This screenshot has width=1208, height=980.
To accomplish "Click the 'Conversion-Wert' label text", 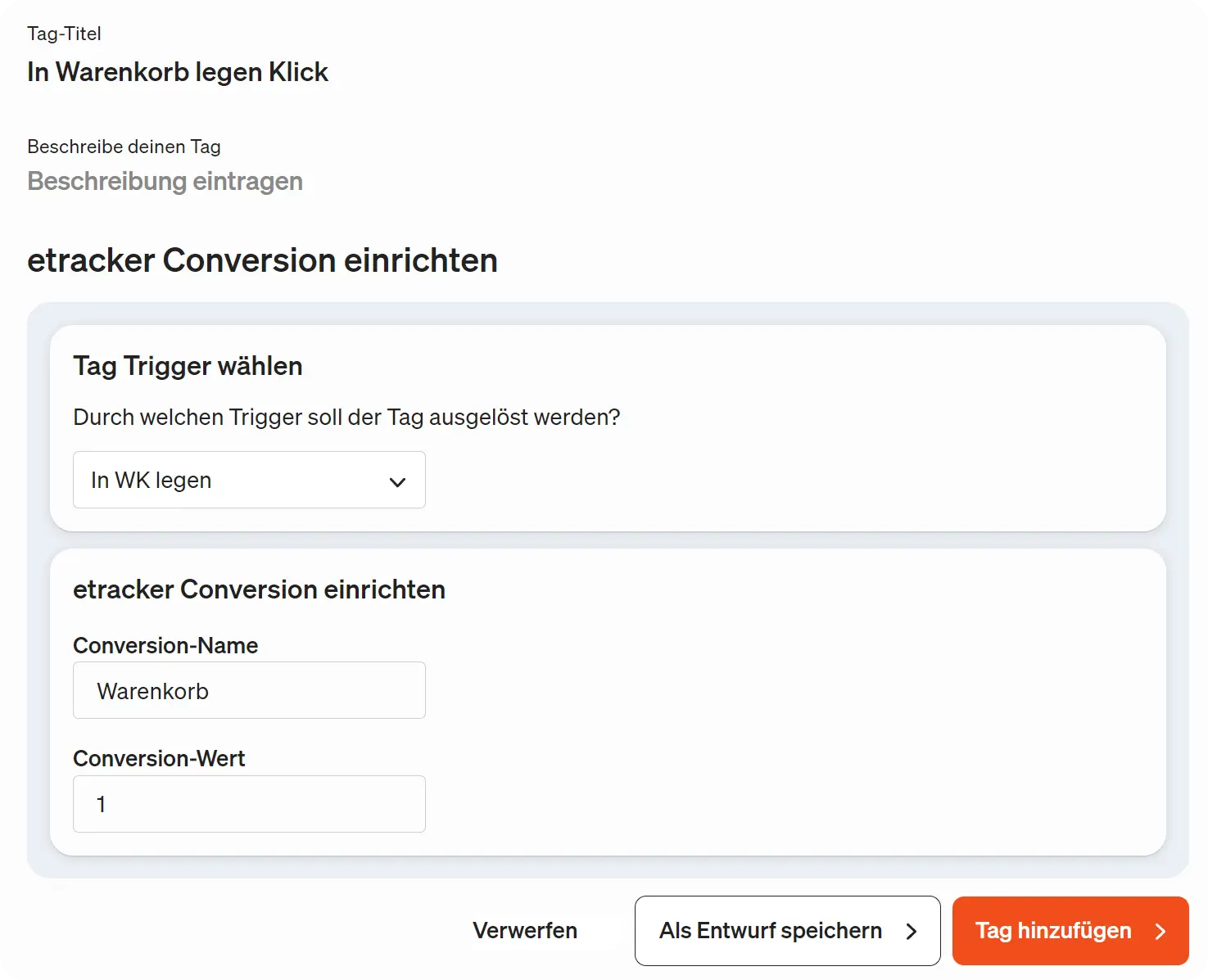I will pos(159,758).
